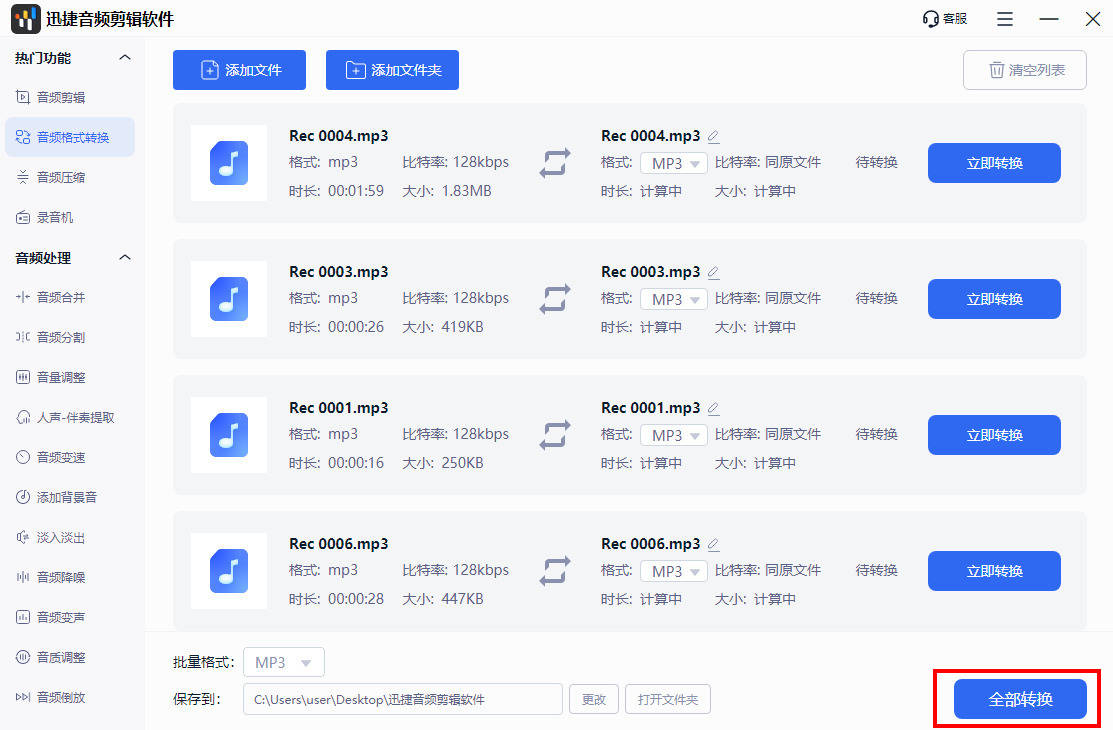Image resolution: width=1113 pixels, height=730 pixels.
Task: Click the 添加文件夹 button
Action: (x=392, y=70)
